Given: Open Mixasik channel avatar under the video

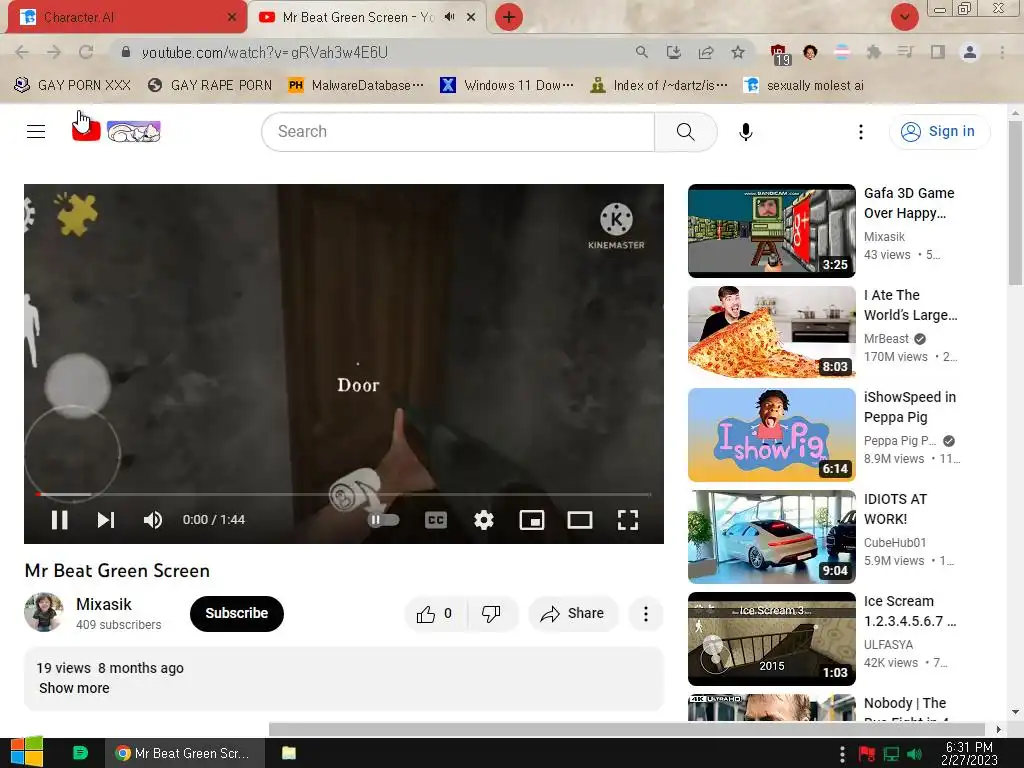Looking at the screenshot, I should [x=44, y=613].
